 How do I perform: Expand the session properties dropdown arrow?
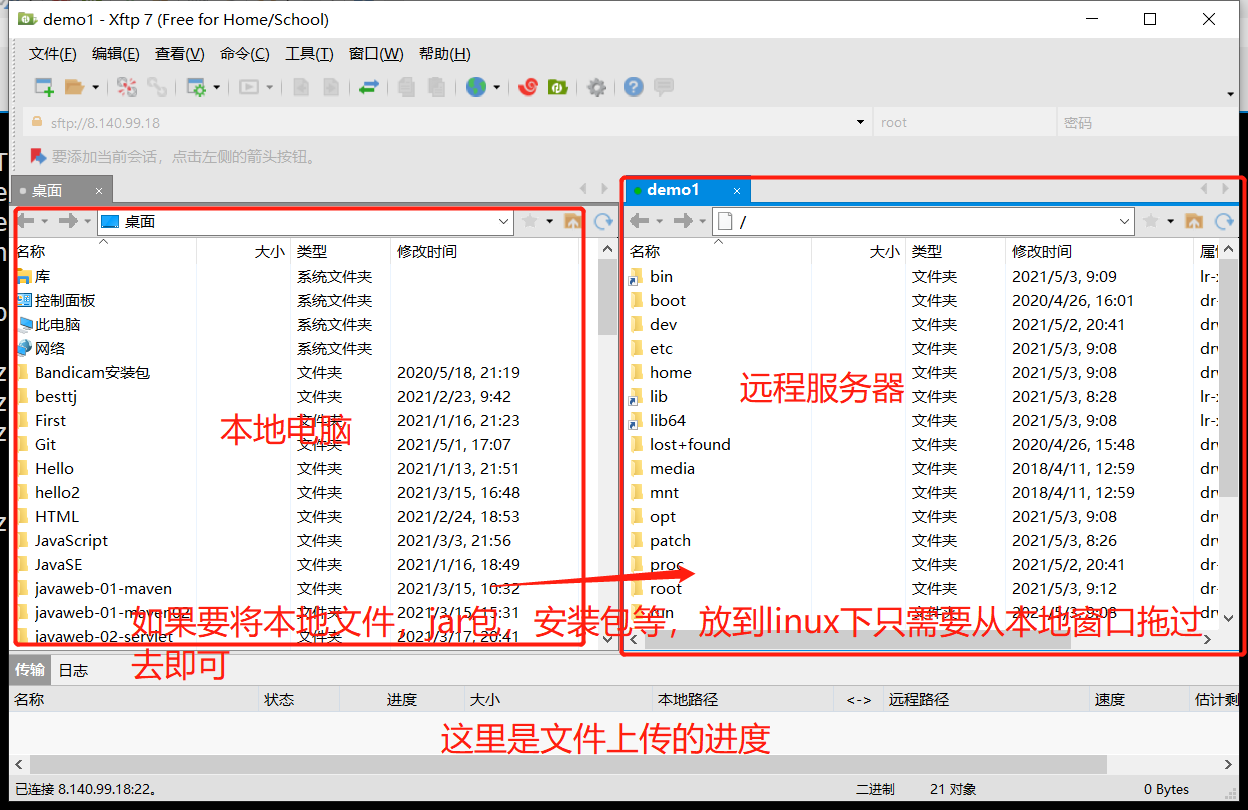click(x=217, y=88)
